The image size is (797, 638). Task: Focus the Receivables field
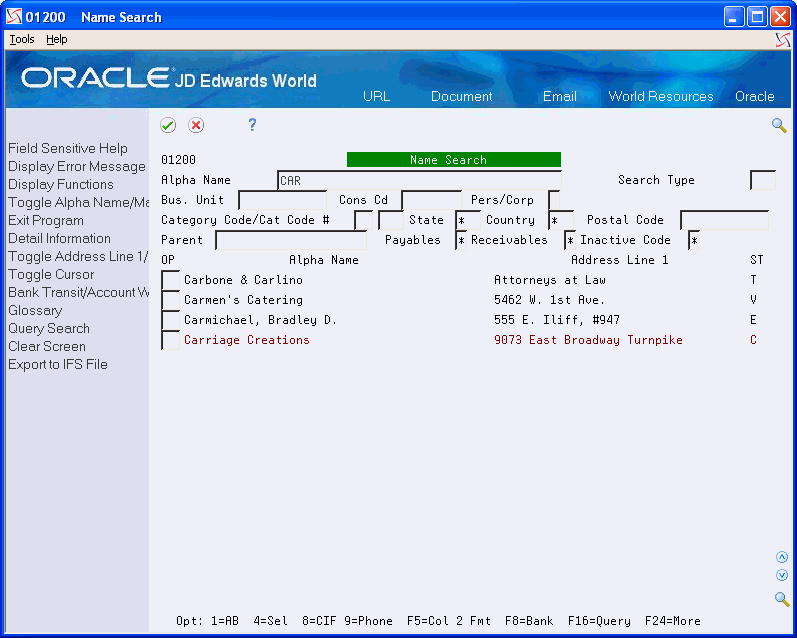(x=570, y=240)
